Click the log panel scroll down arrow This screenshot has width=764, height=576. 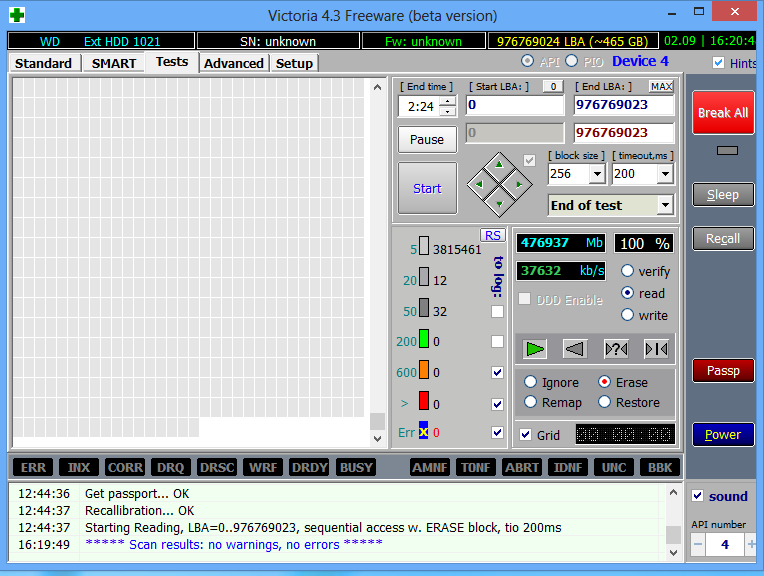[673, 552]
